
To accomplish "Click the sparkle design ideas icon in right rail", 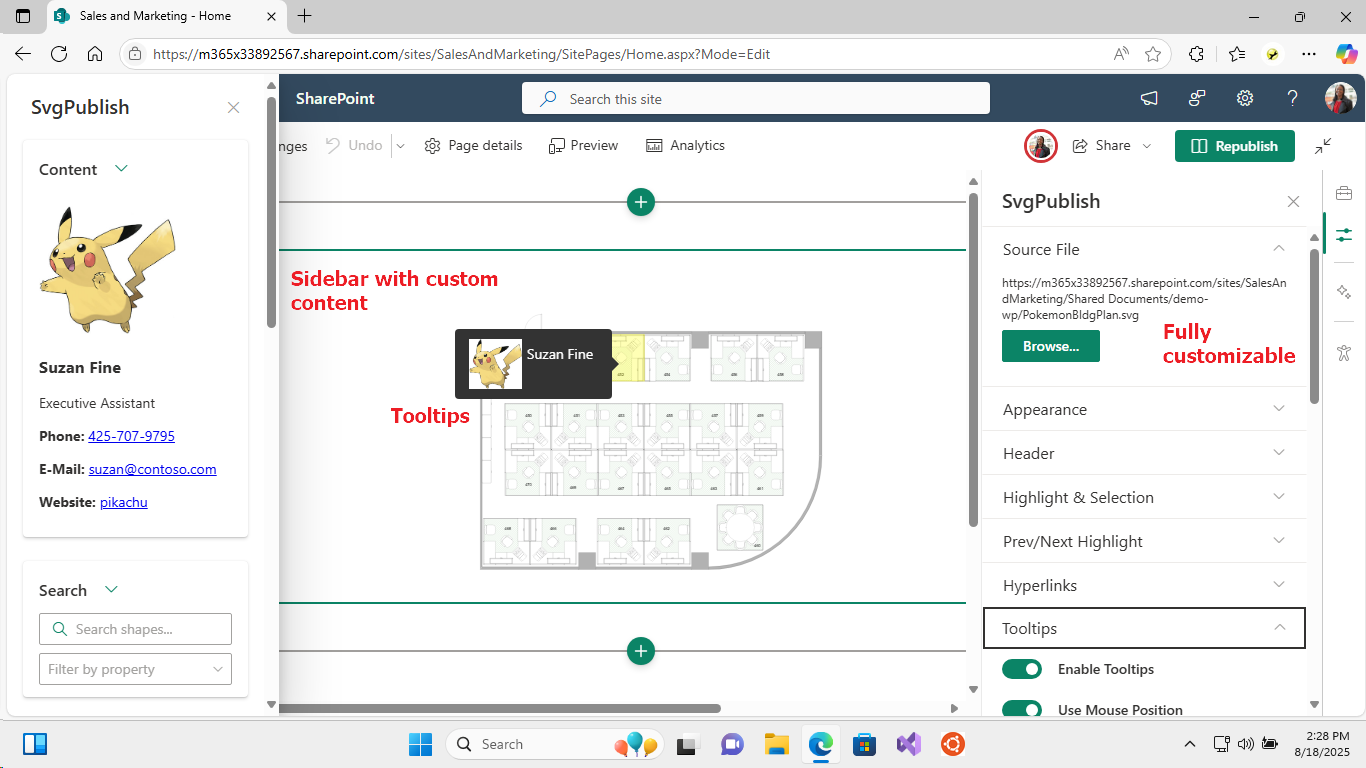I will tap(1343, 291).
